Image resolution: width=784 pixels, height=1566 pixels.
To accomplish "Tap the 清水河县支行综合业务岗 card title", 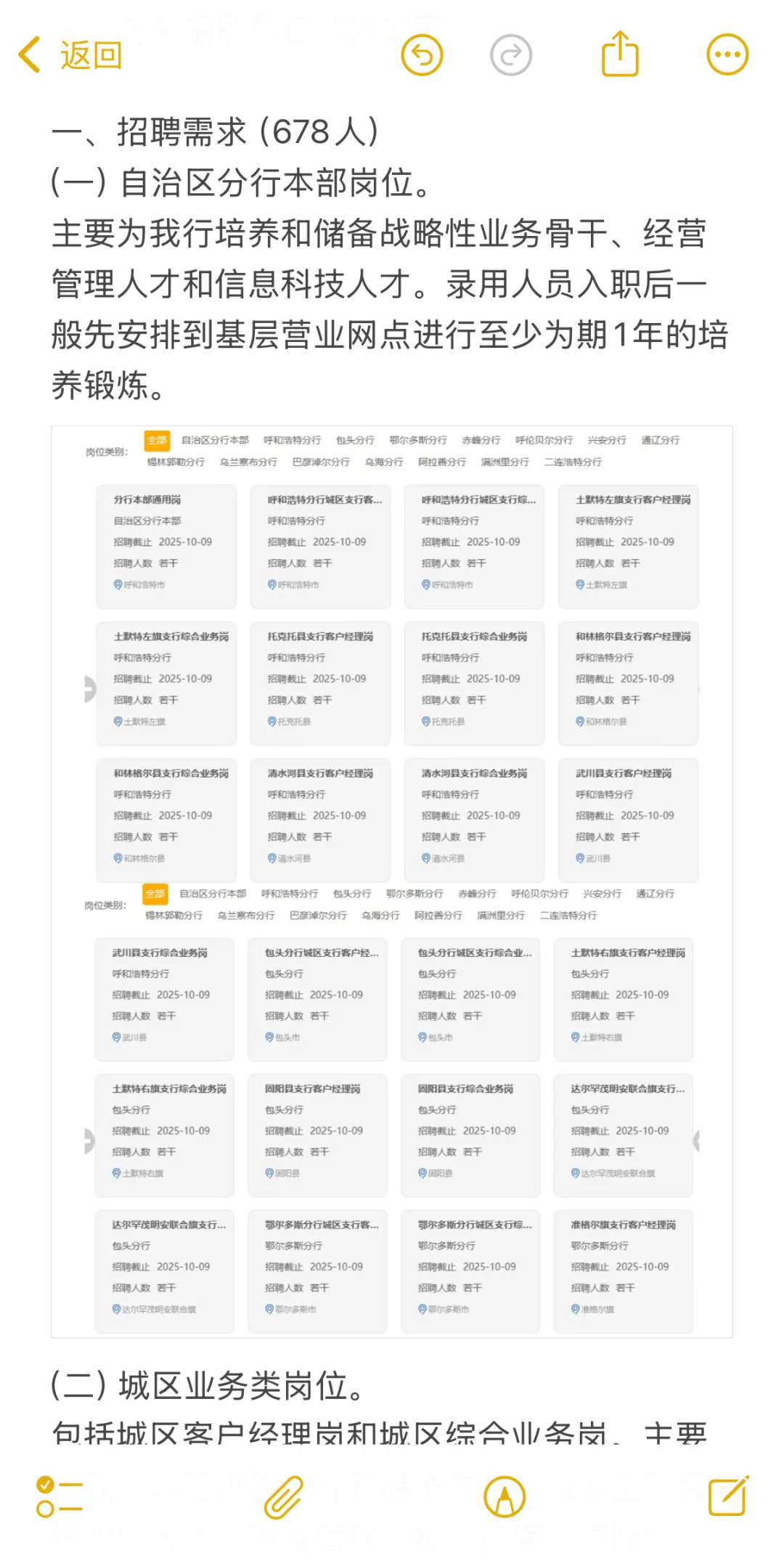I will [474, 774].
